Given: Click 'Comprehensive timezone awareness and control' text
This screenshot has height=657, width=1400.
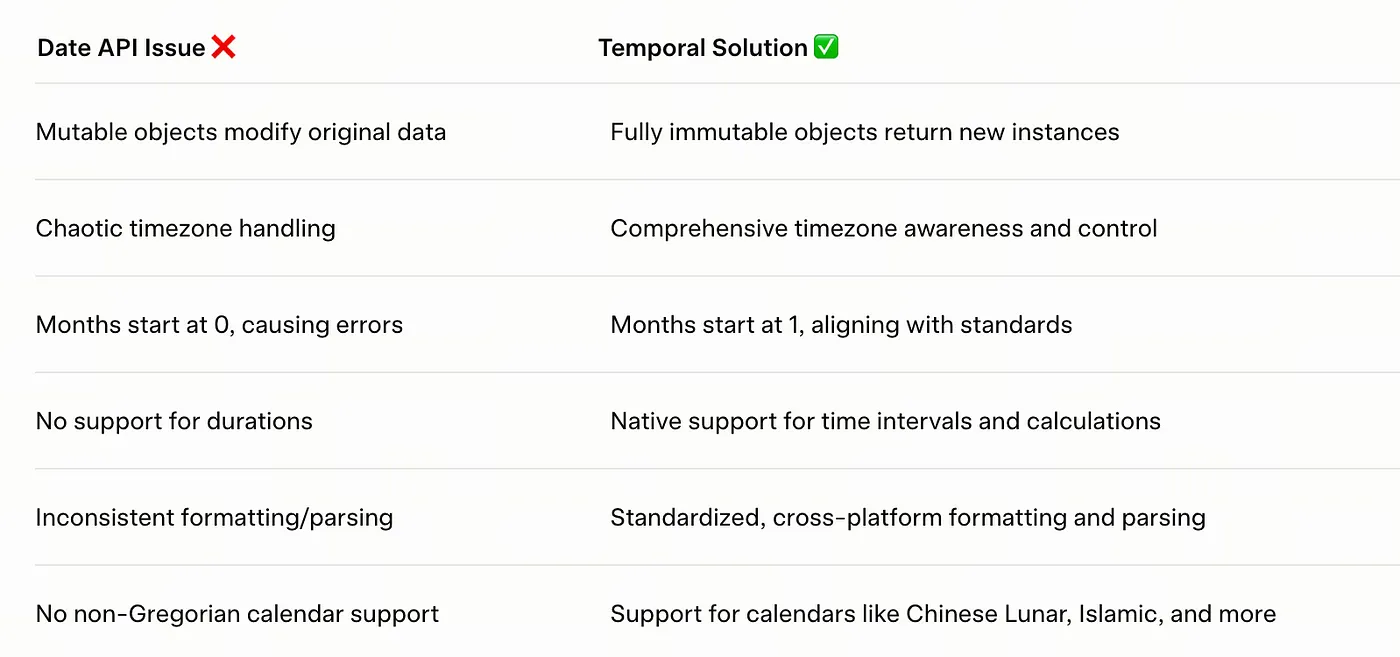Looking at the screenshot, I should (884, 228).
